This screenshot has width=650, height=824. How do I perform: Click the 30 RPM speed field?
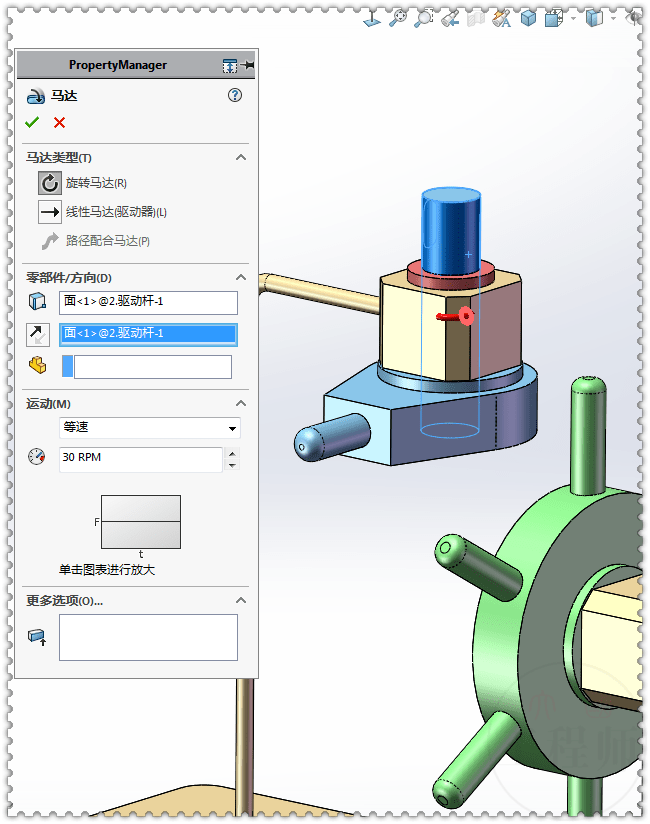point(141,459)
